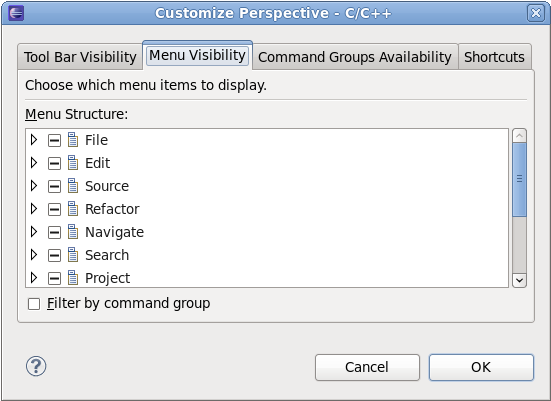Switch to the Shortcuts tab
The width and height of the screenshot is (551, 401).
[494, 57]
